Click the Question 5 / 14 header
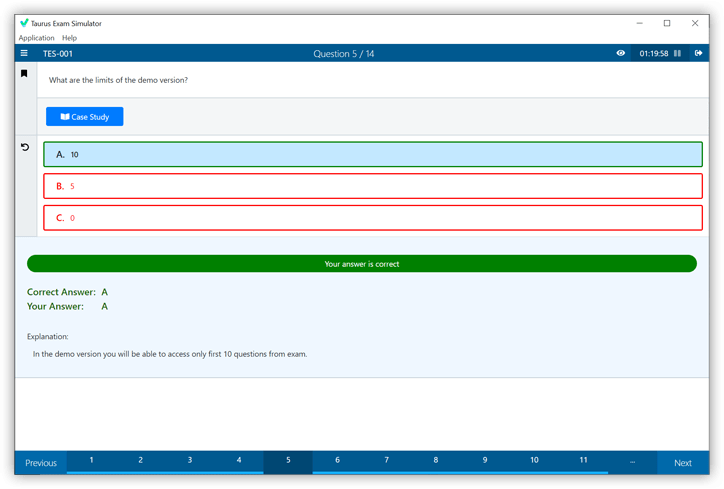Screen dimensions: 724x489 (344, 54)
